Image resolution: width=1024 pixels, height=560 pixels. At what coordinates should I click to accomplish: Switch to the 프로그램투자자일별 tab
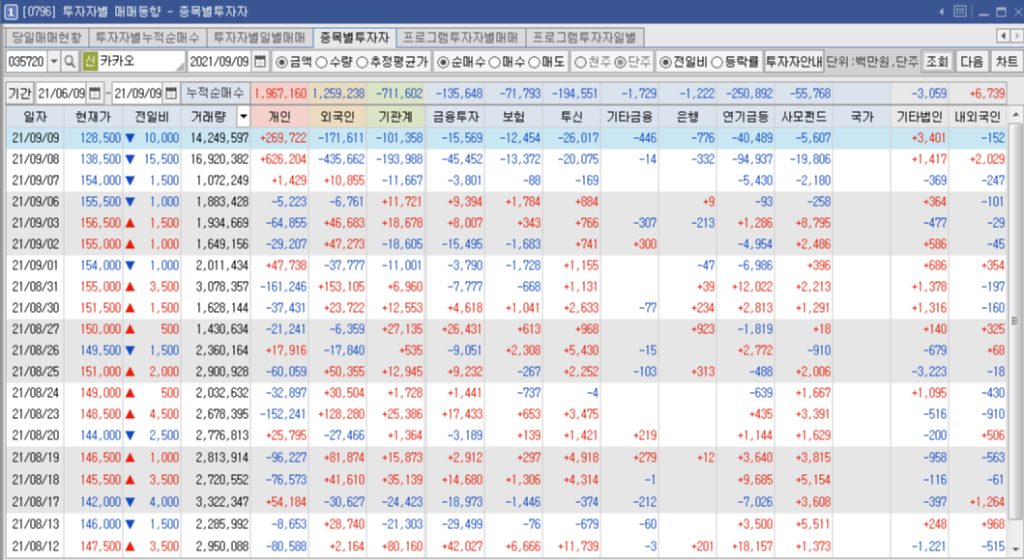[x=584, y=37]
